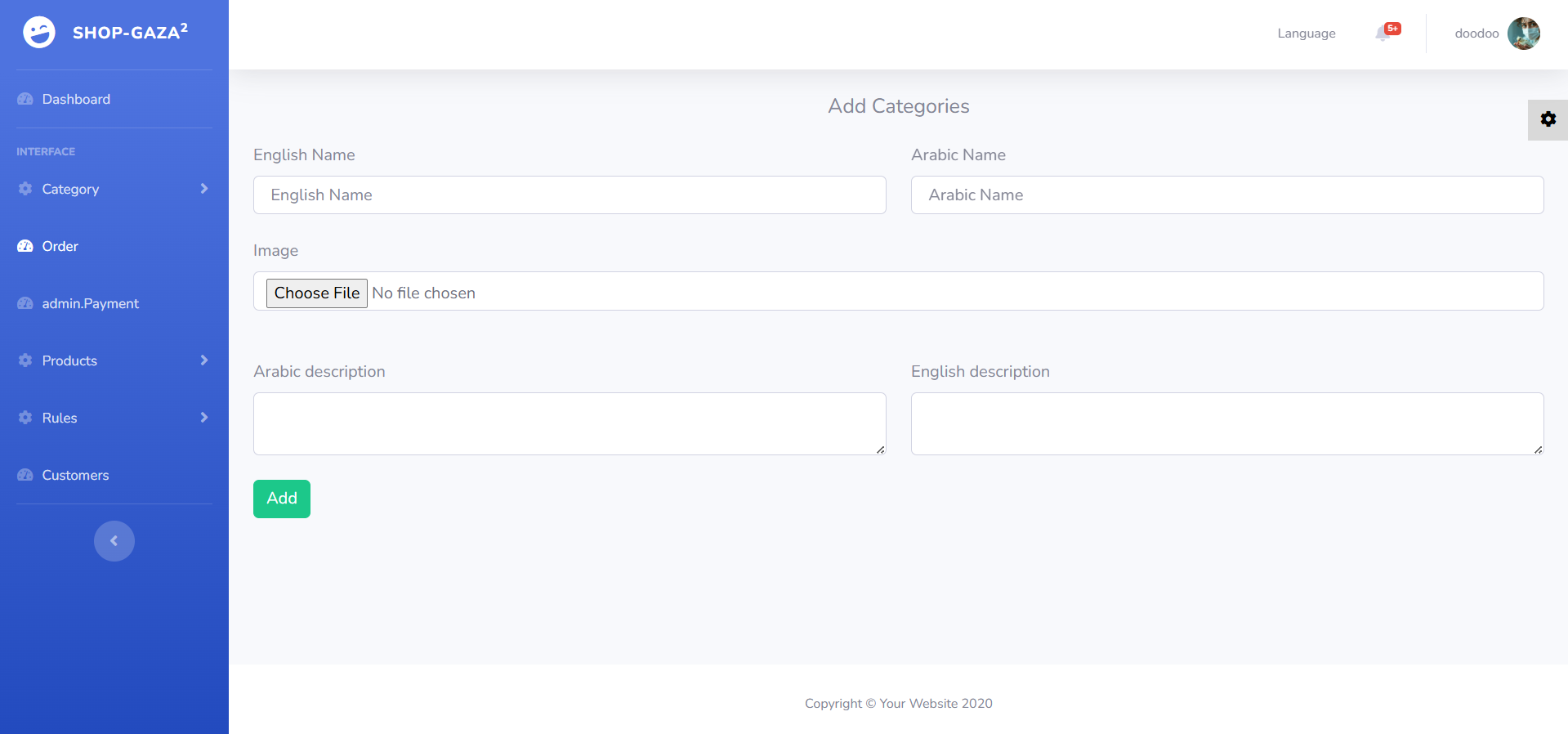Viewport: 1568px width, 734px height.
Task: Open the Rules menu item
Action: point(114,418)
